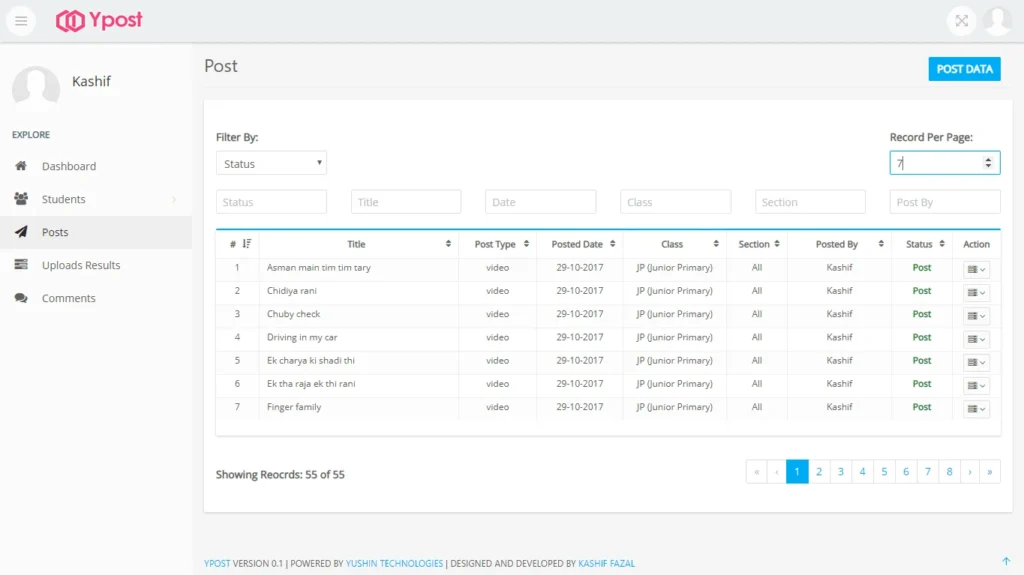This screenshot has width=1024, height=575.
Task: Go to Uploads Results in sidebar
Action: click(81, 265)
